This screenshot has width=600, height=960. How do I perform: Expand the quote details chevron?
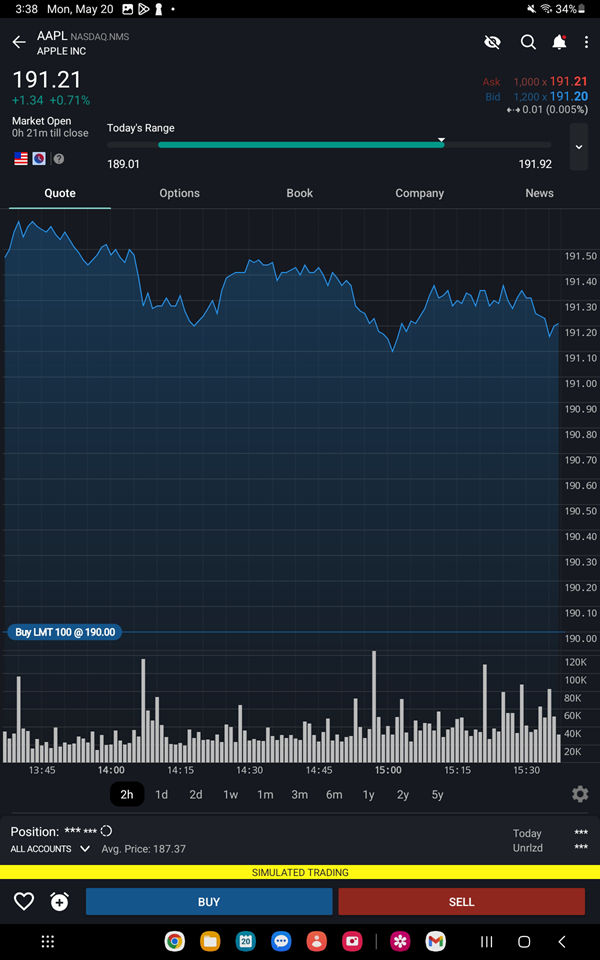[x=579, y=147]
